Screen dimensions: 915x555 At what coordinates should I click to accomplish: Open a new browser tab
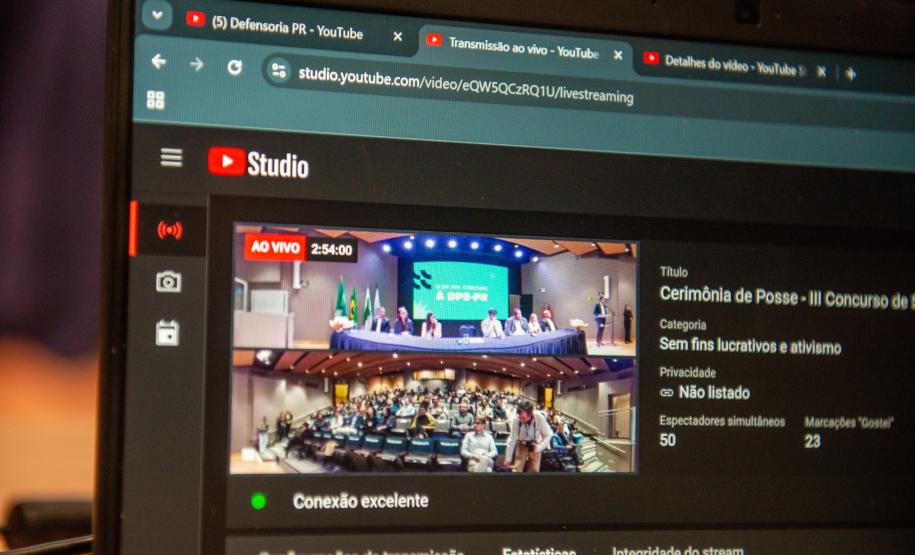(851, 74)
